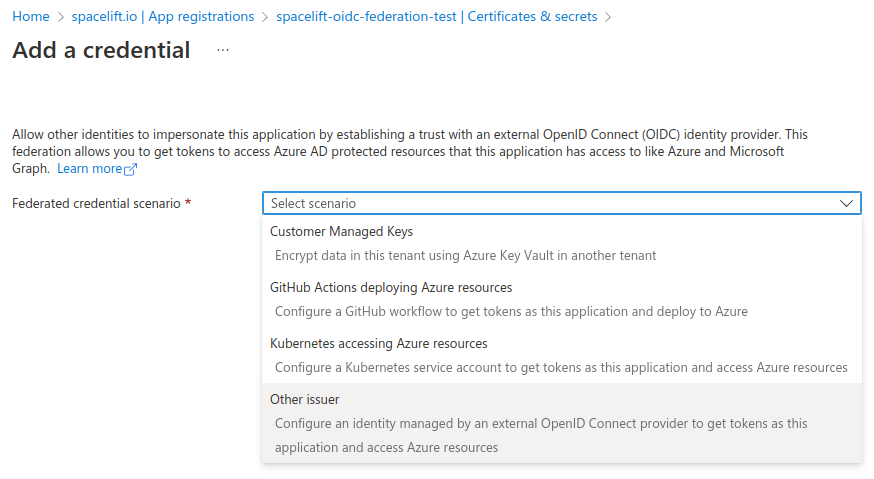Click the Configure a GitHub workflow description
The width and height of the screenshot is (874, 479).
[x=511, y=311]
